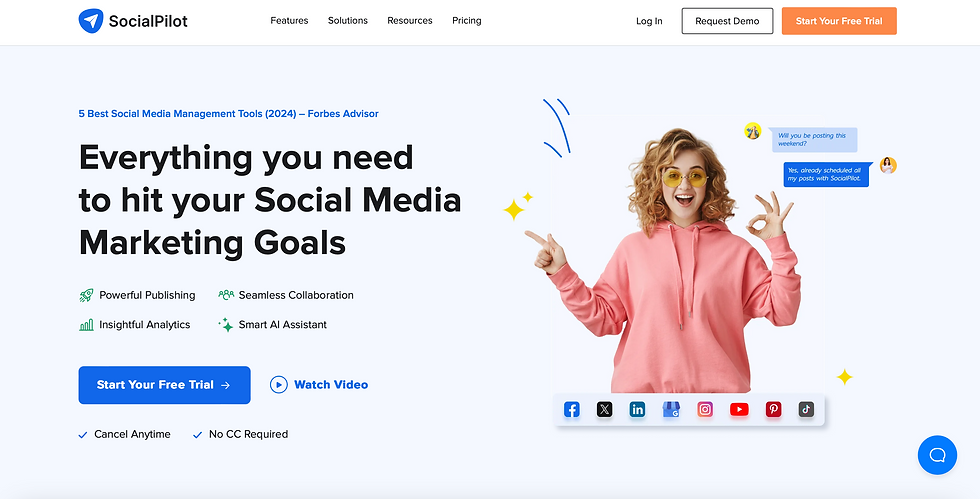Image resolution: width=980 pixels, height=499 pixels.
Task: Open the Solutions menu
Action: [348, 21]
